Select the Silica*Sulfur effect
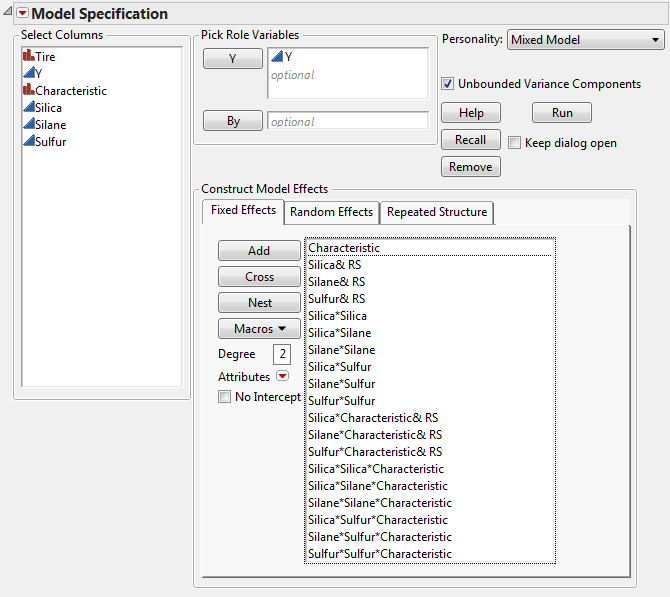 430,367
